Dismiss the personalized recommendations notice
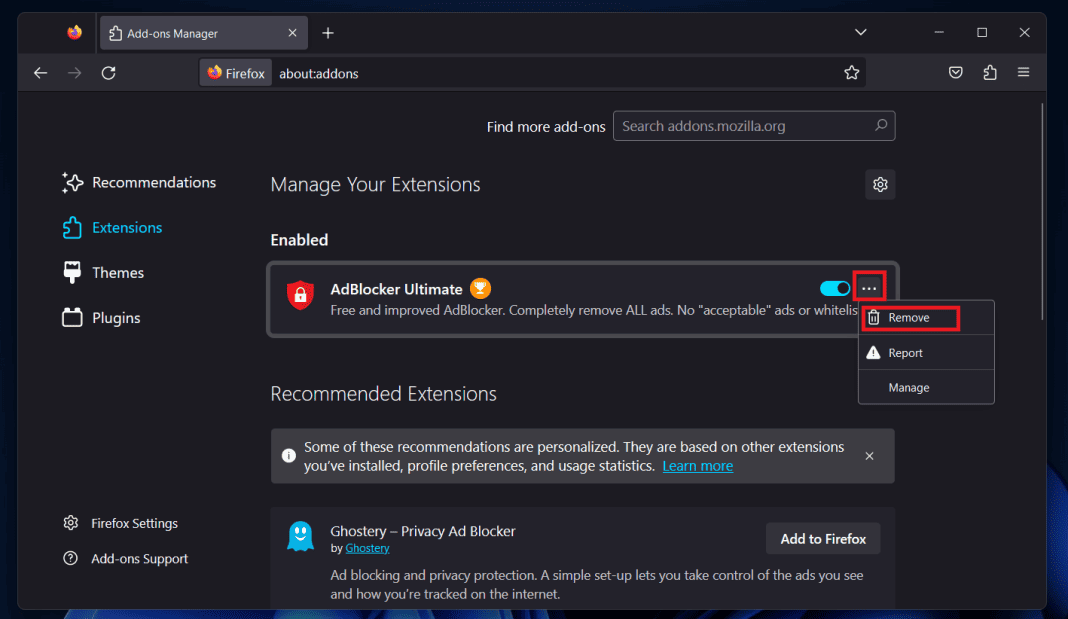Viewport: 1068px width, 619px height. pyautogui.click(x=869, y=456)
